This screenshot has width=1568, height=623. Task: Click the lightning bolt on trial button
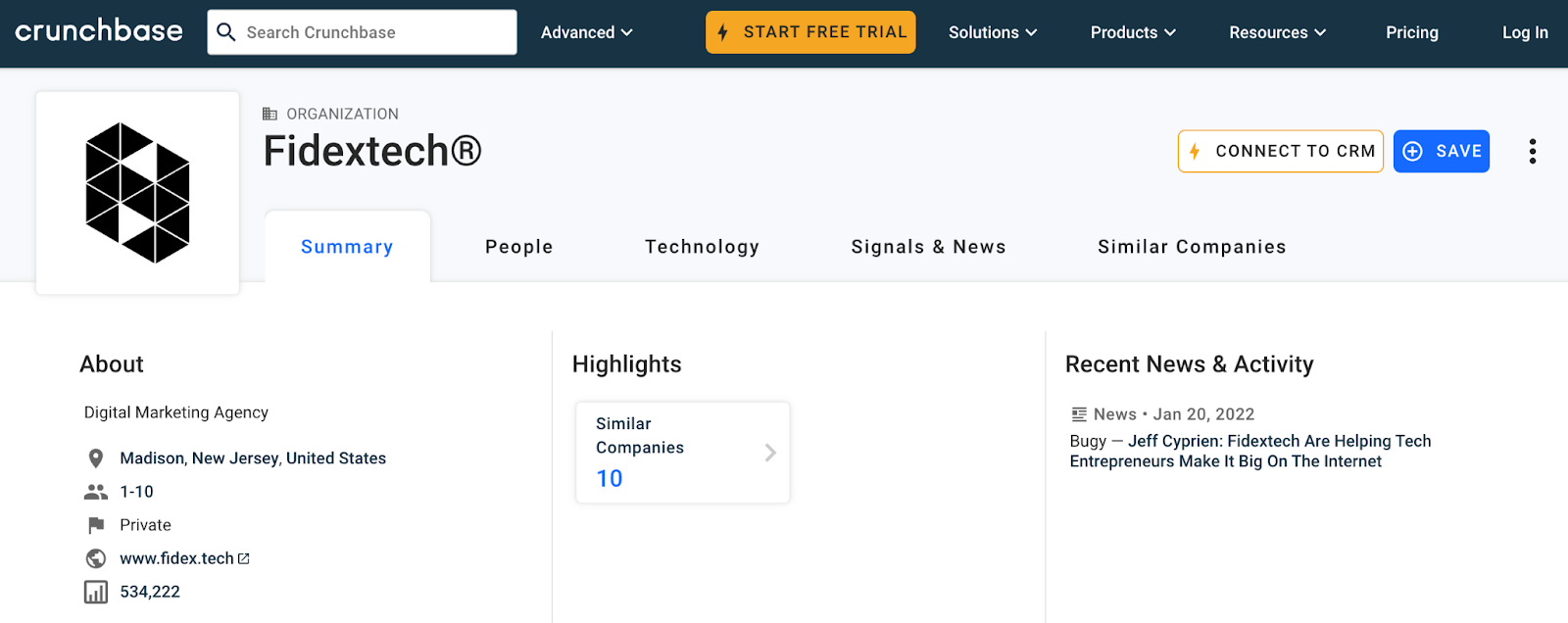click(x=723, y=32)
